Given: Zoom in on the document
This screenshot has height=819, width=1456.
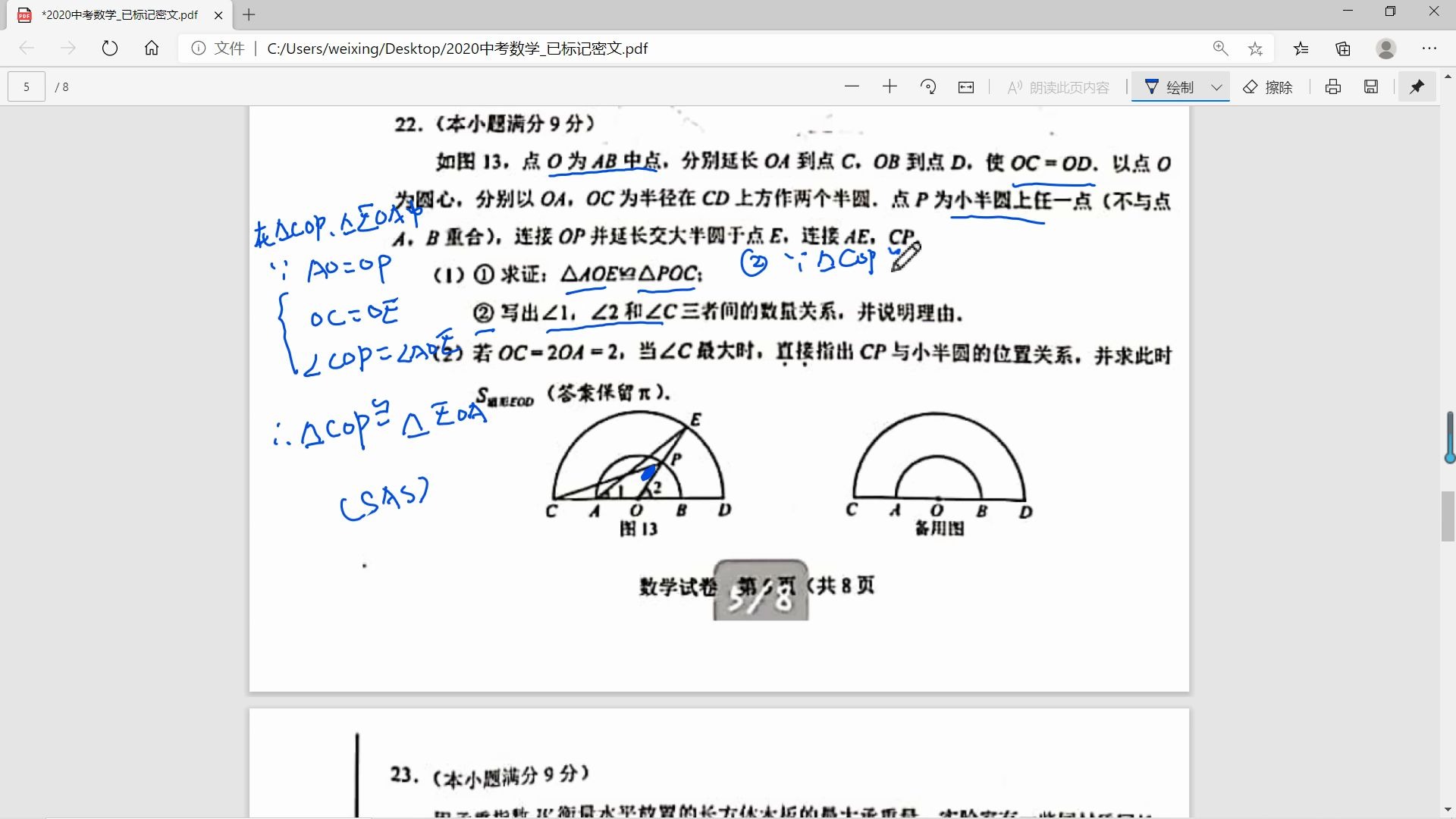Looking at the screenshot, I should 890,86.
